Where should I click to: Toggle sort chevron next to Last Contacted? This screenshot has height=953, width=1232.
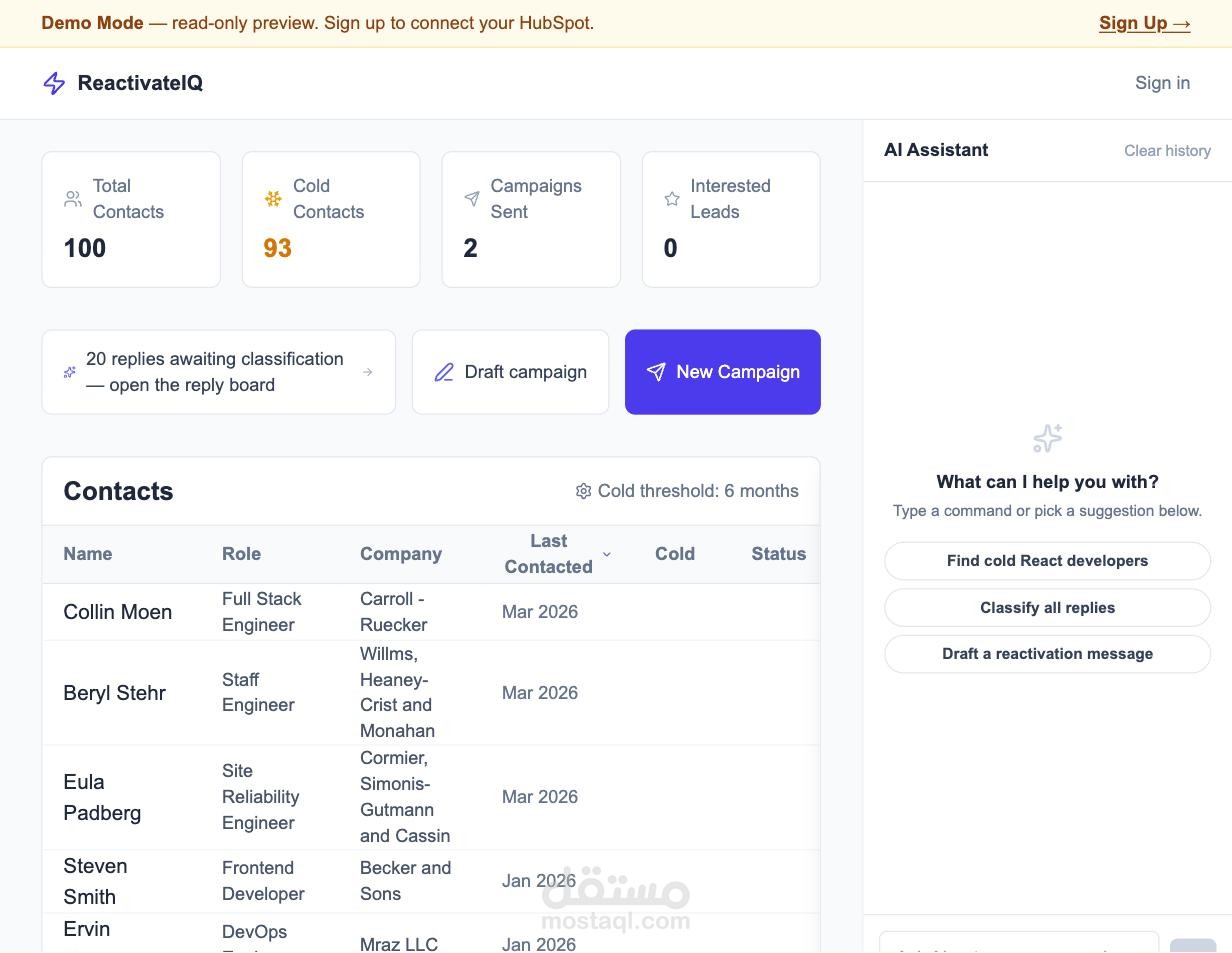[x=606, y=554]
